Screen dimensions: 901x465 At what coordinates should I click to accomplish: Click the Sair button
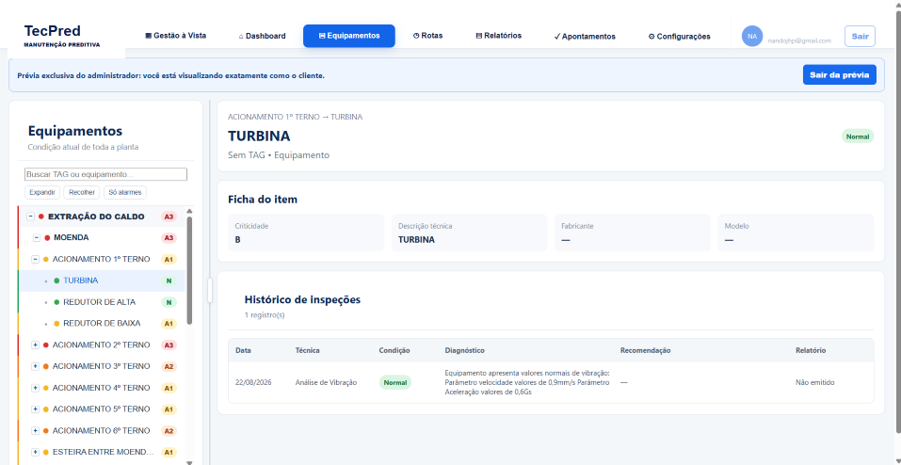[860, 36]
